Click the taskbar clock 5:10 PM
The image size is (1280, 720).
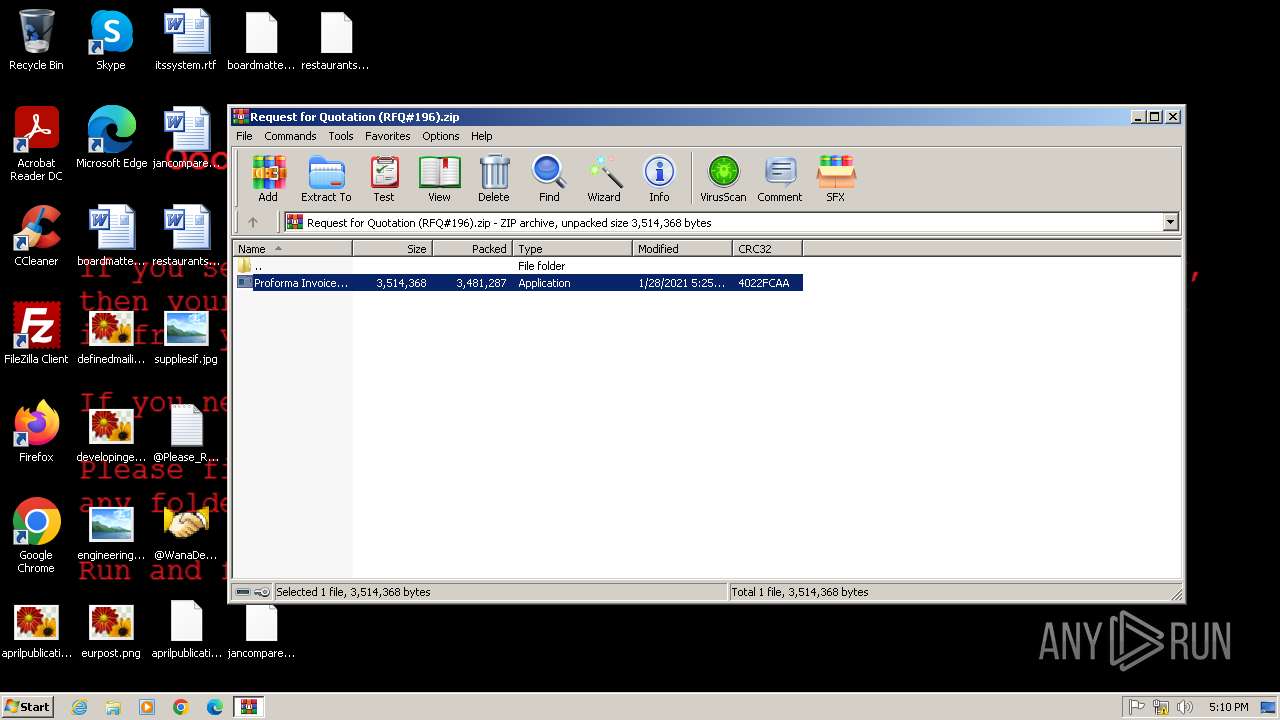click(x=1228, y=707)
